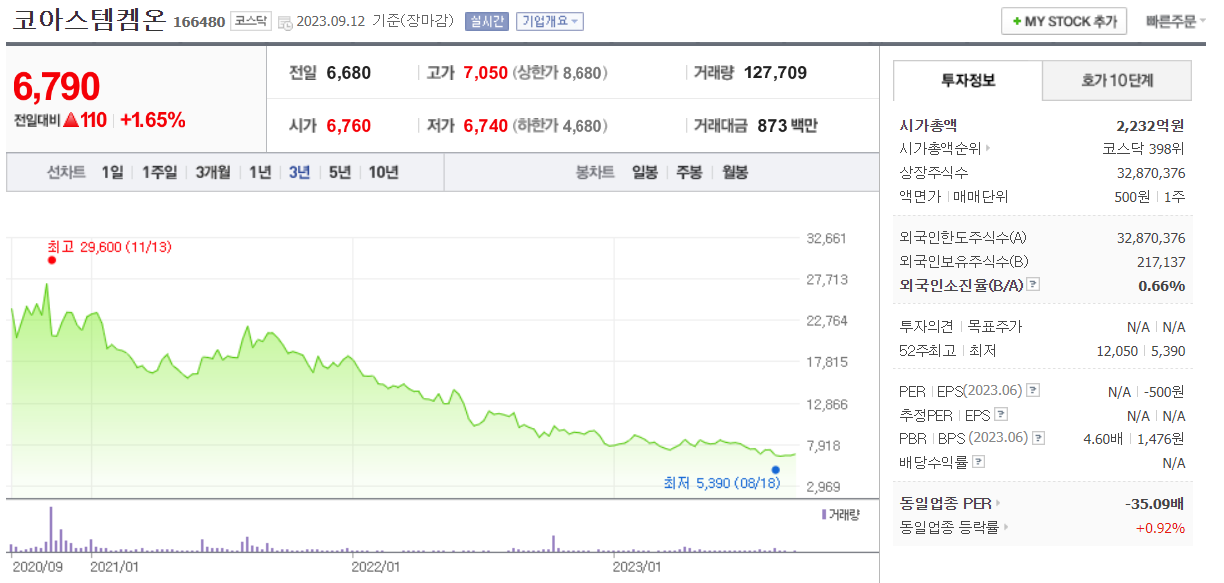Image resolution: width=1224 pixels, height=583 pixels.
Task: Open the 외국인소진율 help tooltip icon
Action: pyautogui.click(x=1033, y=284)
